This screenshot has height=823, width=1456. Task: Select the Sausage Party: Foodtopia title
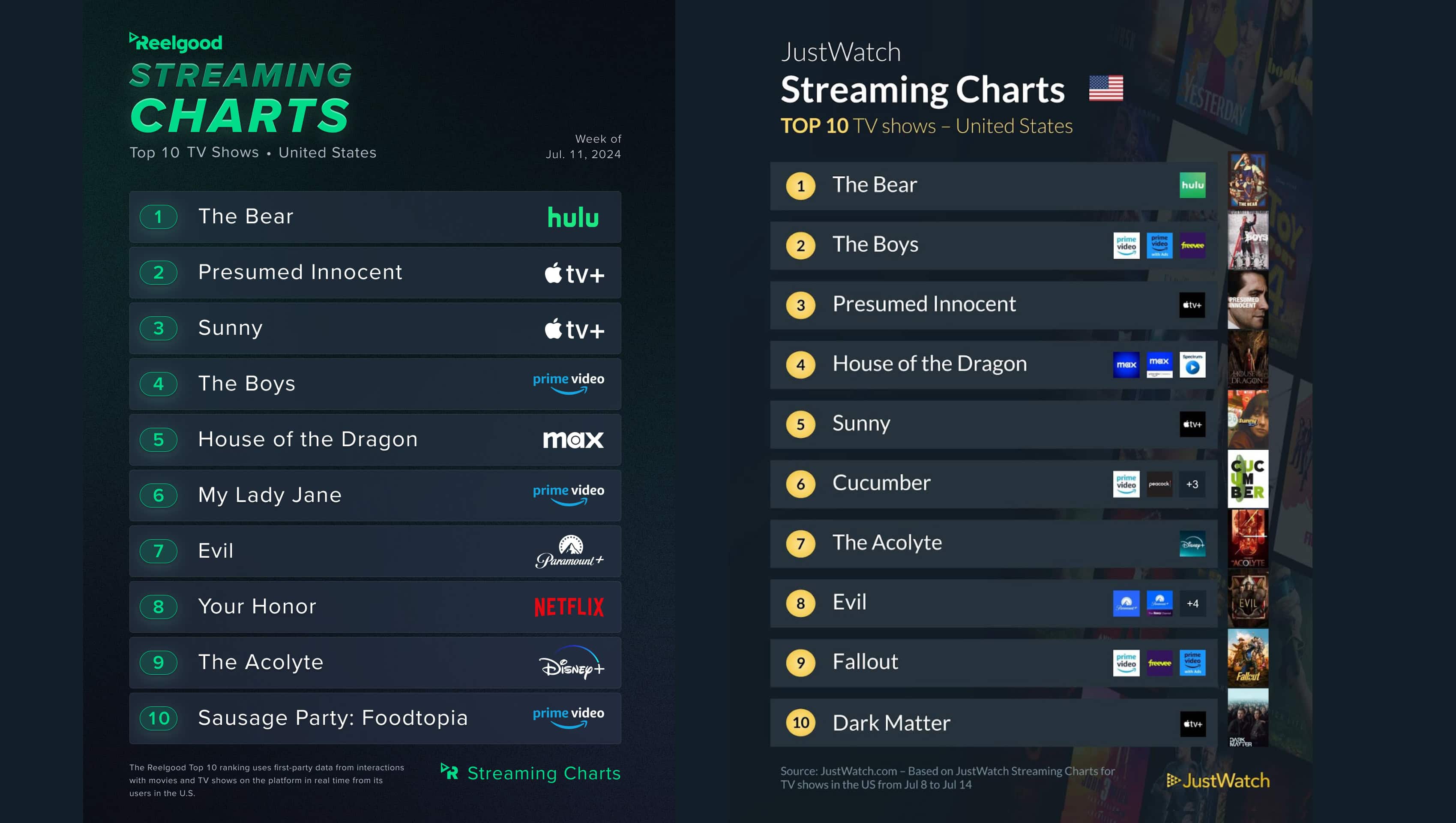[333, 718]
